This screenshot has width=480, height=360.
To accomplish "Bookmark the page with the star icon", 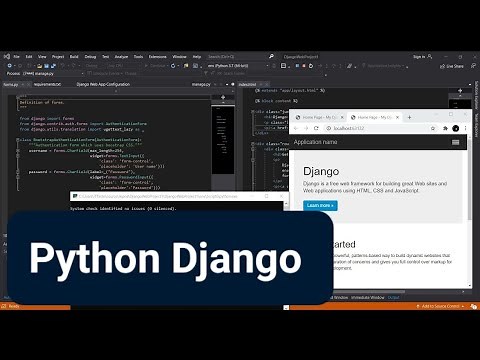I will pyautogui.click(x=433, y=128).
